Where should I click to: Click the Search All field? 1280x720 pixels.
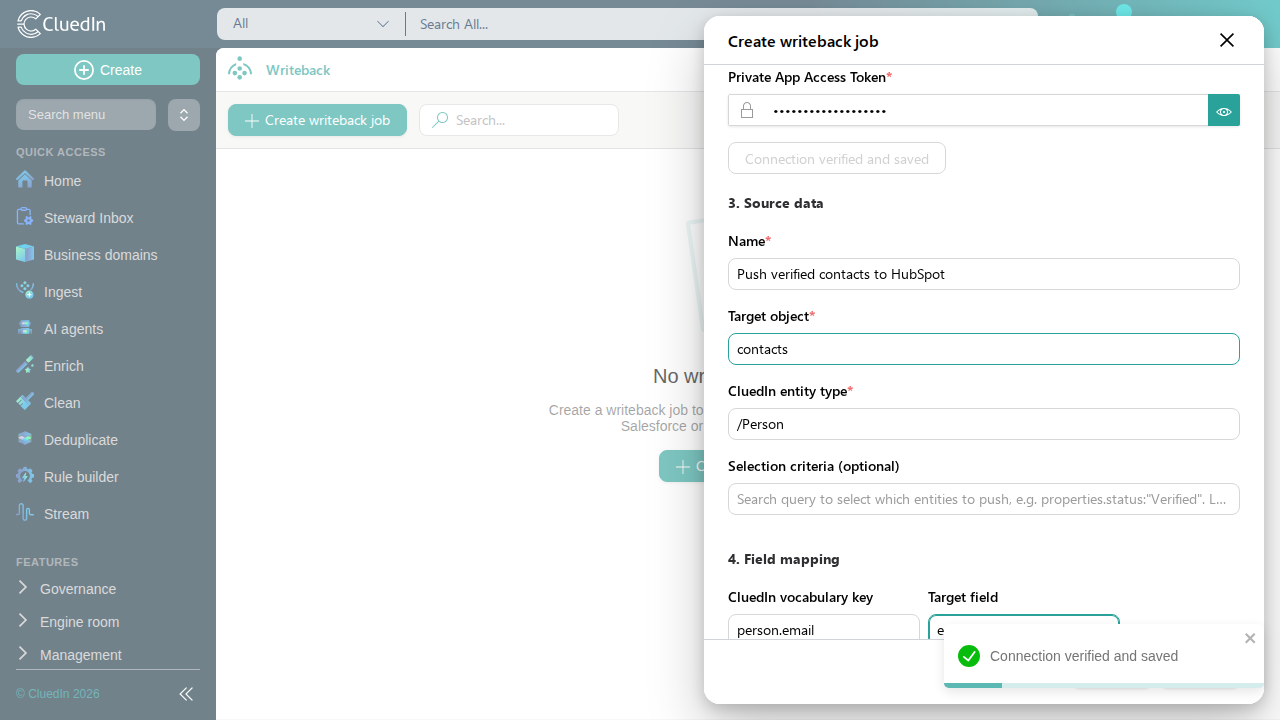pyautogui.click(x=720, y=24)
